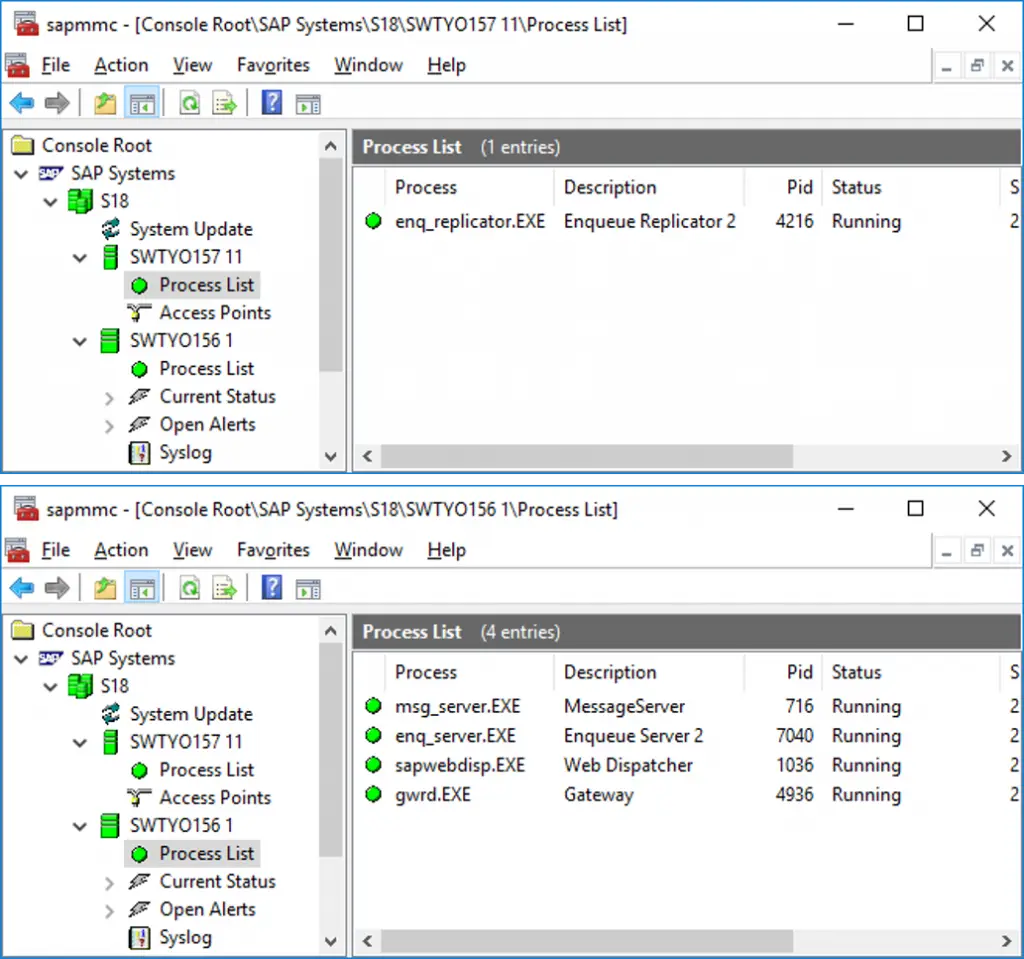This screenshot has width=1024, height=959.
Task: Open Help icon in top window toolbar
Action: 272,103
